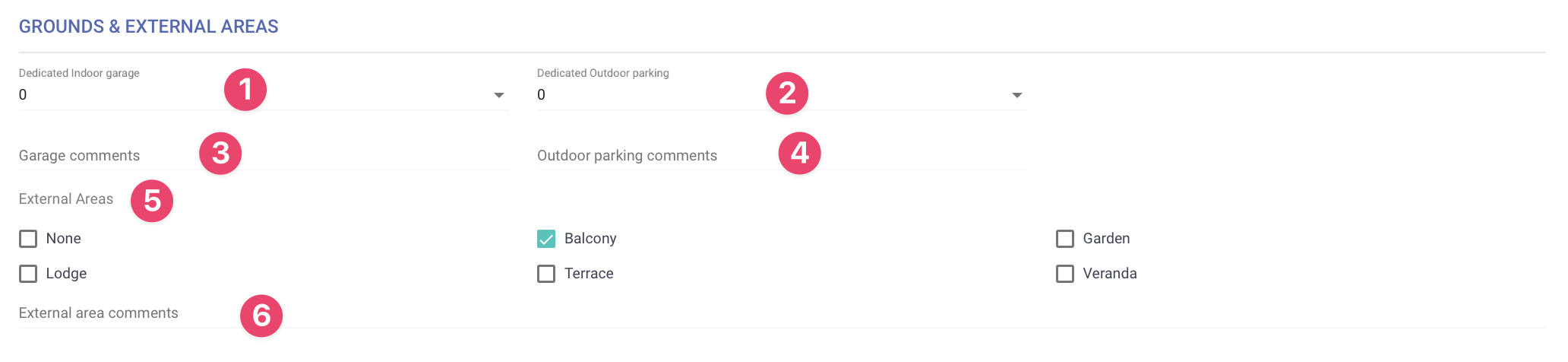This screenshot has width=1568, height=362.
Task: Click the red number 2 marker
Action: [x=787, y=94]
